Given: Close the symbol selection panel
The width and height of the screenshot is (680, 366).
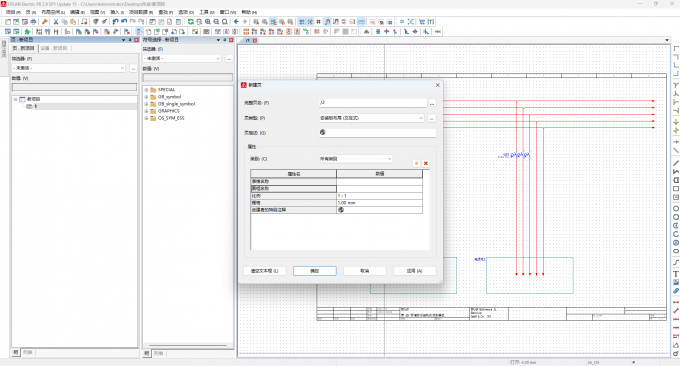Looking at the screenshot, I should 231,40.
